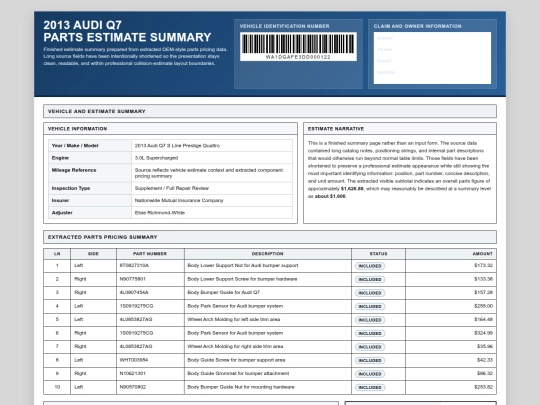Viewport: 540px width, 405px height.
Task: Select the '2013 Audi Q7 S Line Prestige Quattro' value
Action: click(177, 145)
